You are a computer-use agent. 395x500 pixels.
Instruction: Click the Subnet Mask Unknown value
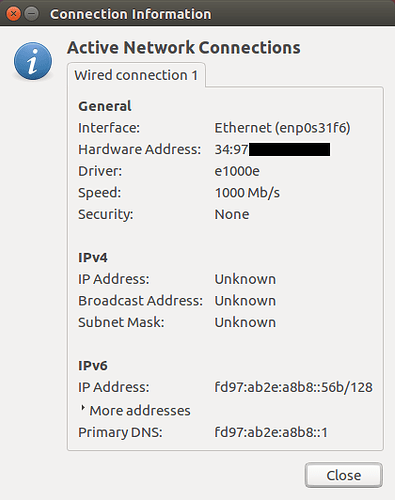click(x=245, y=322)
